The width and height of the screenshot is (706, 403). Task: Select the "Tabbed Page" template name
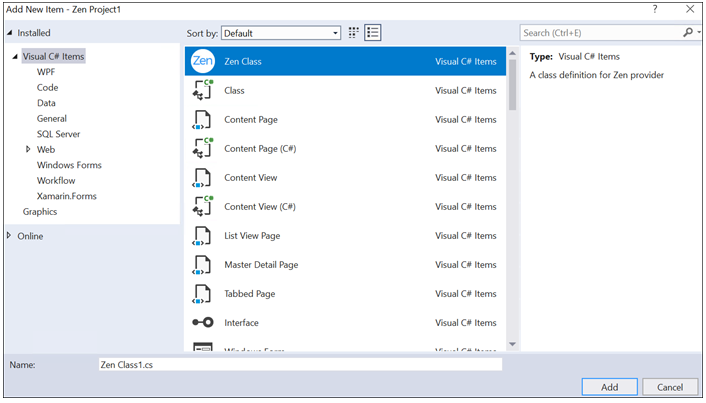click(250, 294)
